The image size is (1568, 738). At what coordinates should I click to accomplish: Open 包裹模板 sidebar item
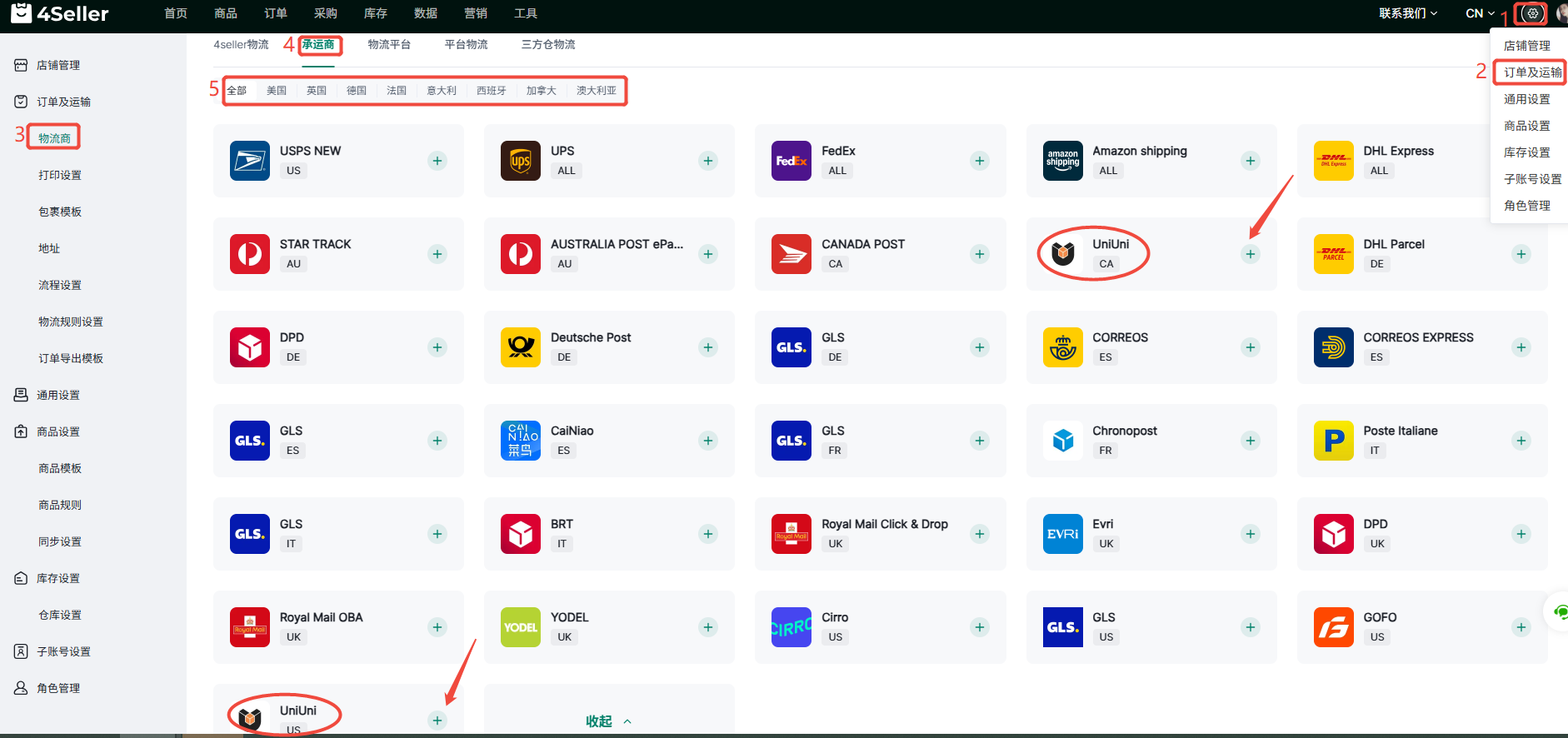(x=60, y=212)
